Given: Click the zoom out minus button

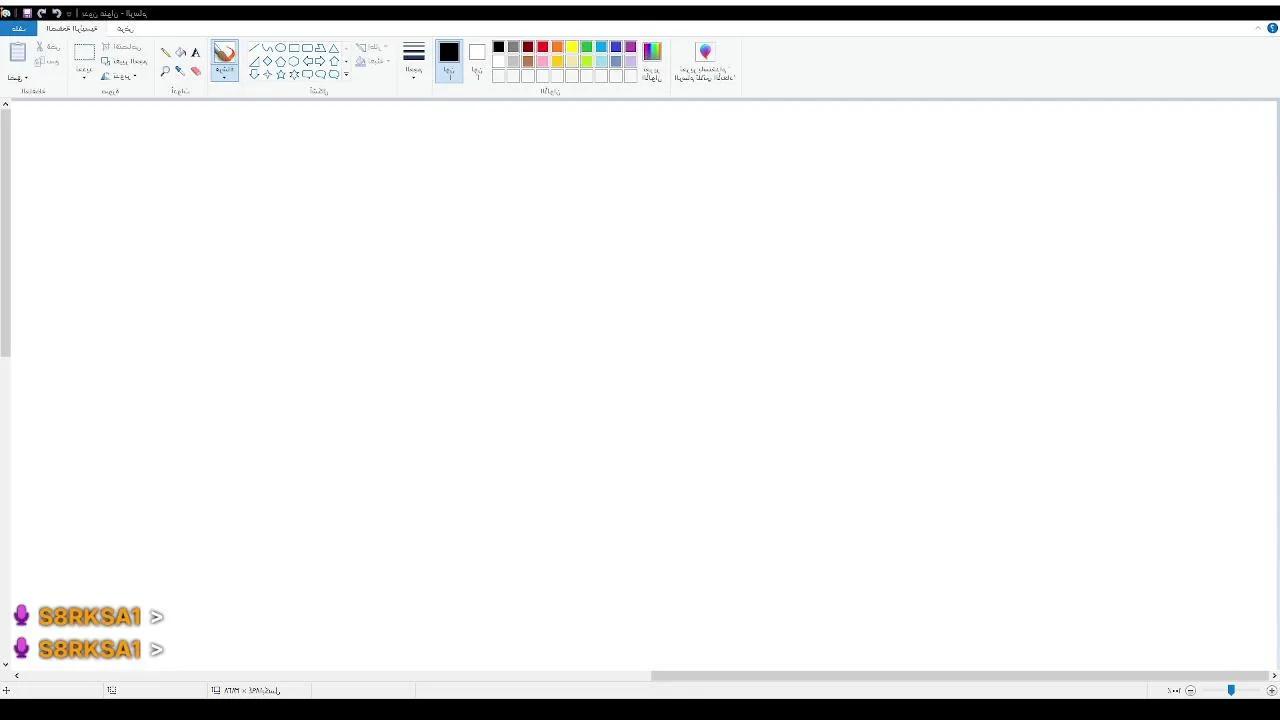Looking at the screenshot, I should coord(1190,690).
